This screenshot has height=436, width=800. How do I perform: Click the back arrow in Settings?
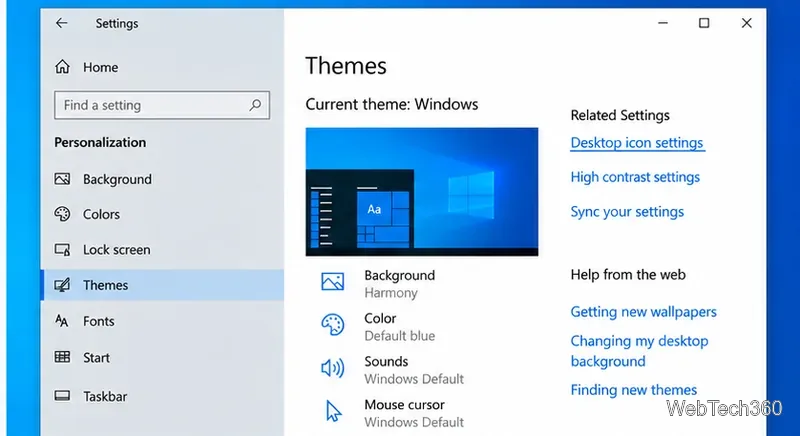62,23
